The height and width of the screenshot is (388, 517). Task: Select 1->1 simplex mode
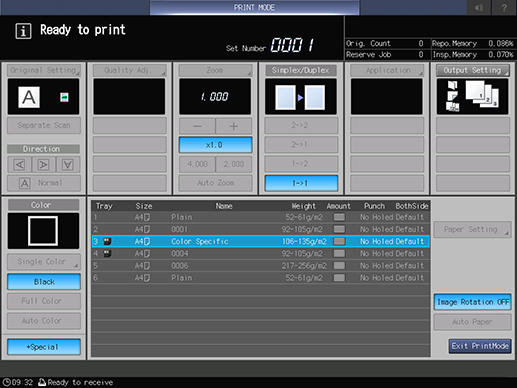click(301, 183)
